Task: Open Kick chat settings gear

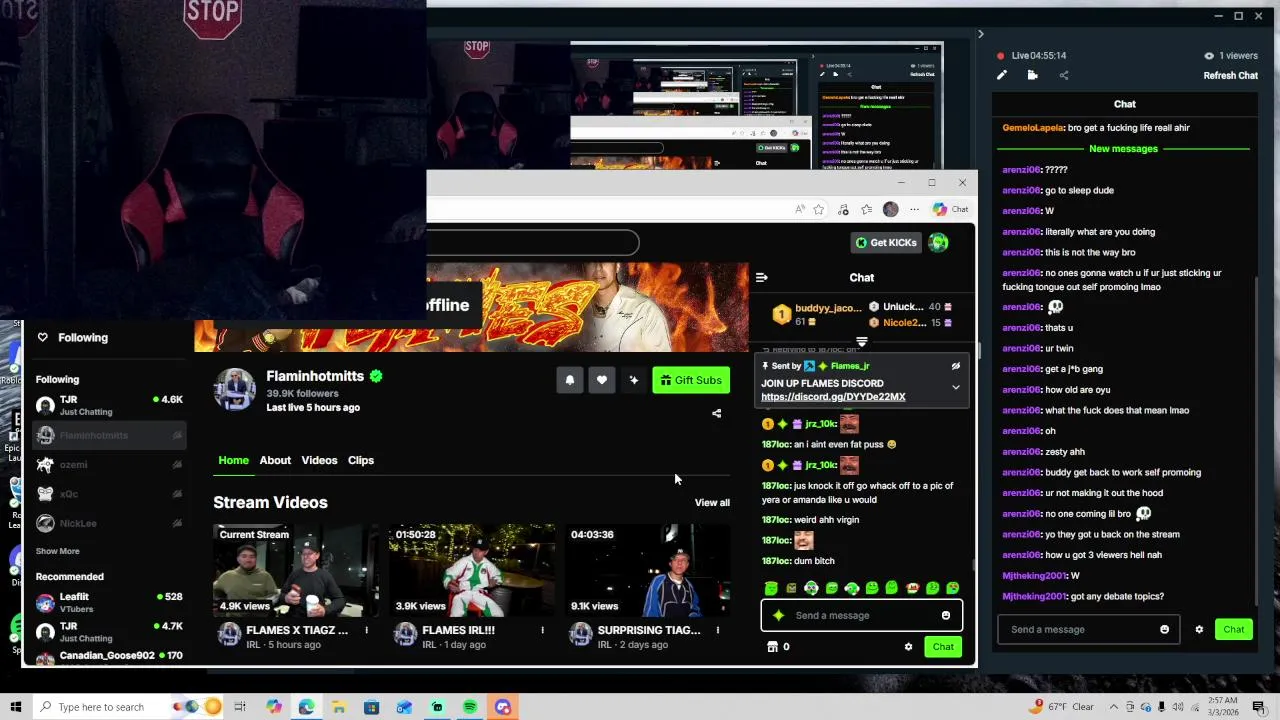Action: click(908, 647)
